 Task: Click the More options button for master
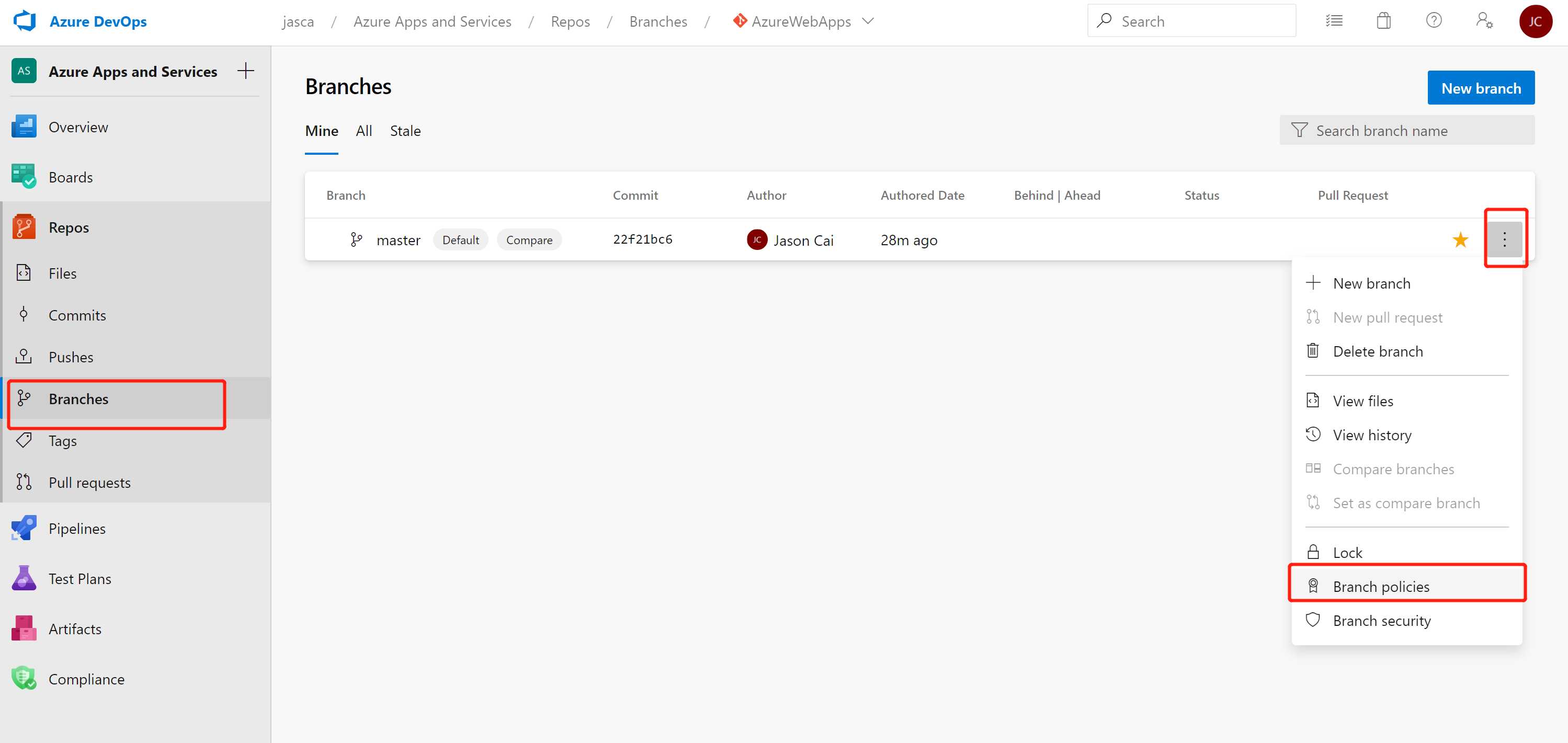pyautogui.click(x=1504, y=240)
